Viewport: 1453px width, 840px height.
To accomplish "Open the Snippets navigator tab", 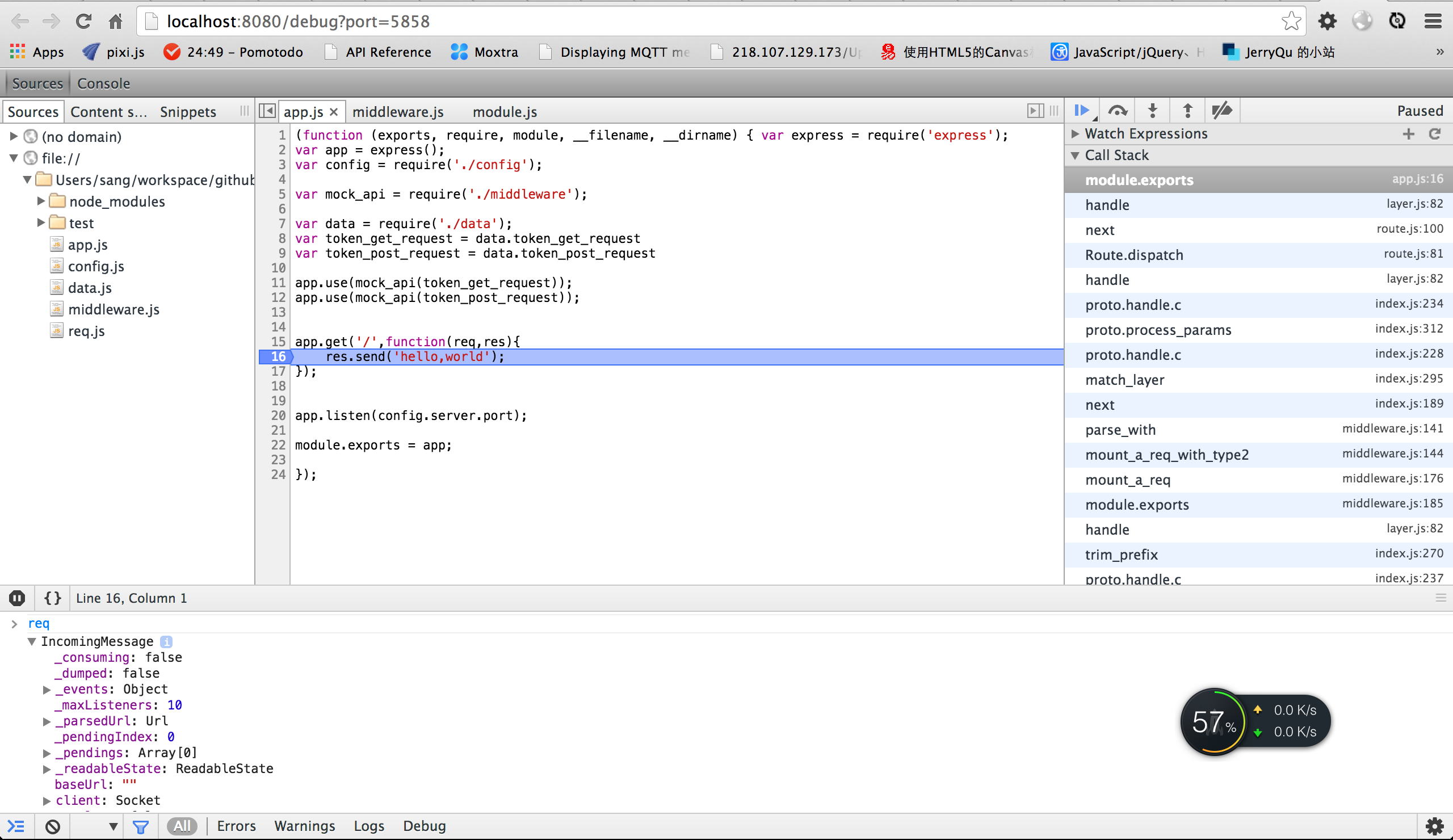I will point(188,112).
